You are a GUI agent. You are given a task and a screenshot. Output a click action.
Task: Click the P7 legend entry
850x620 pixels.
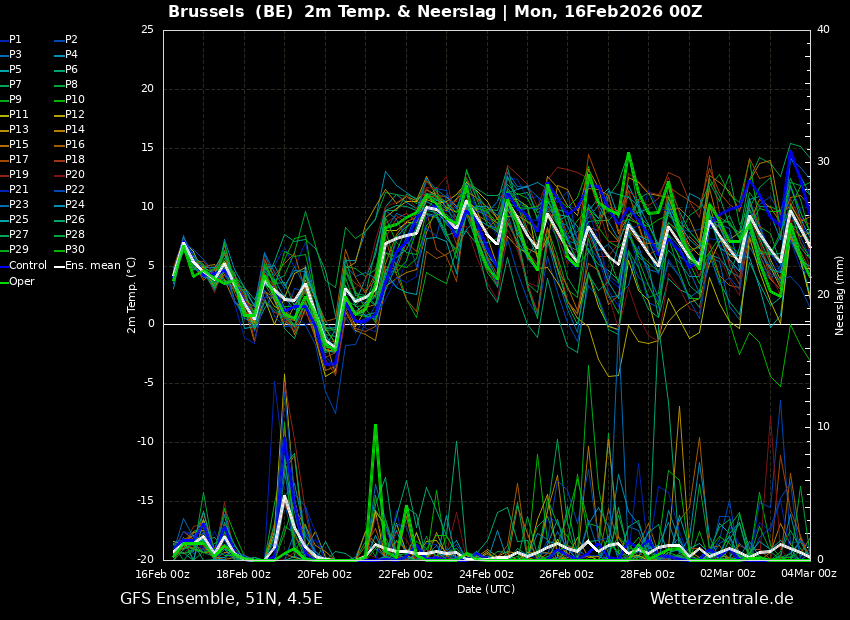click(x=11, y=85)
